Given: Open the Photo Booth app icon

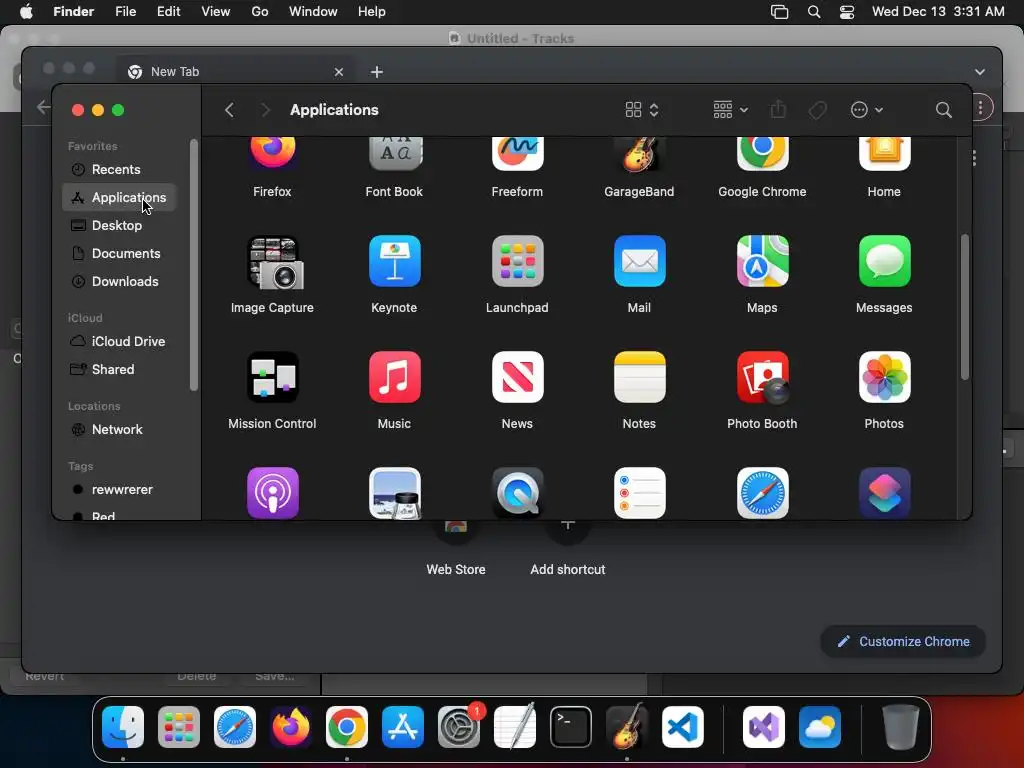Looking at the screenshot, I should tap(762, 377).
